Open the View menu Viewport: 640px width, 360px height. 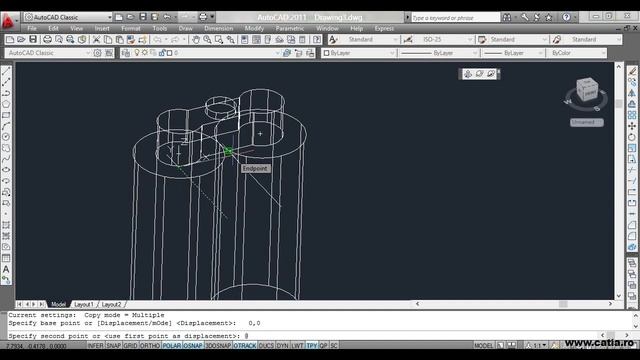(x=76, y=29)
